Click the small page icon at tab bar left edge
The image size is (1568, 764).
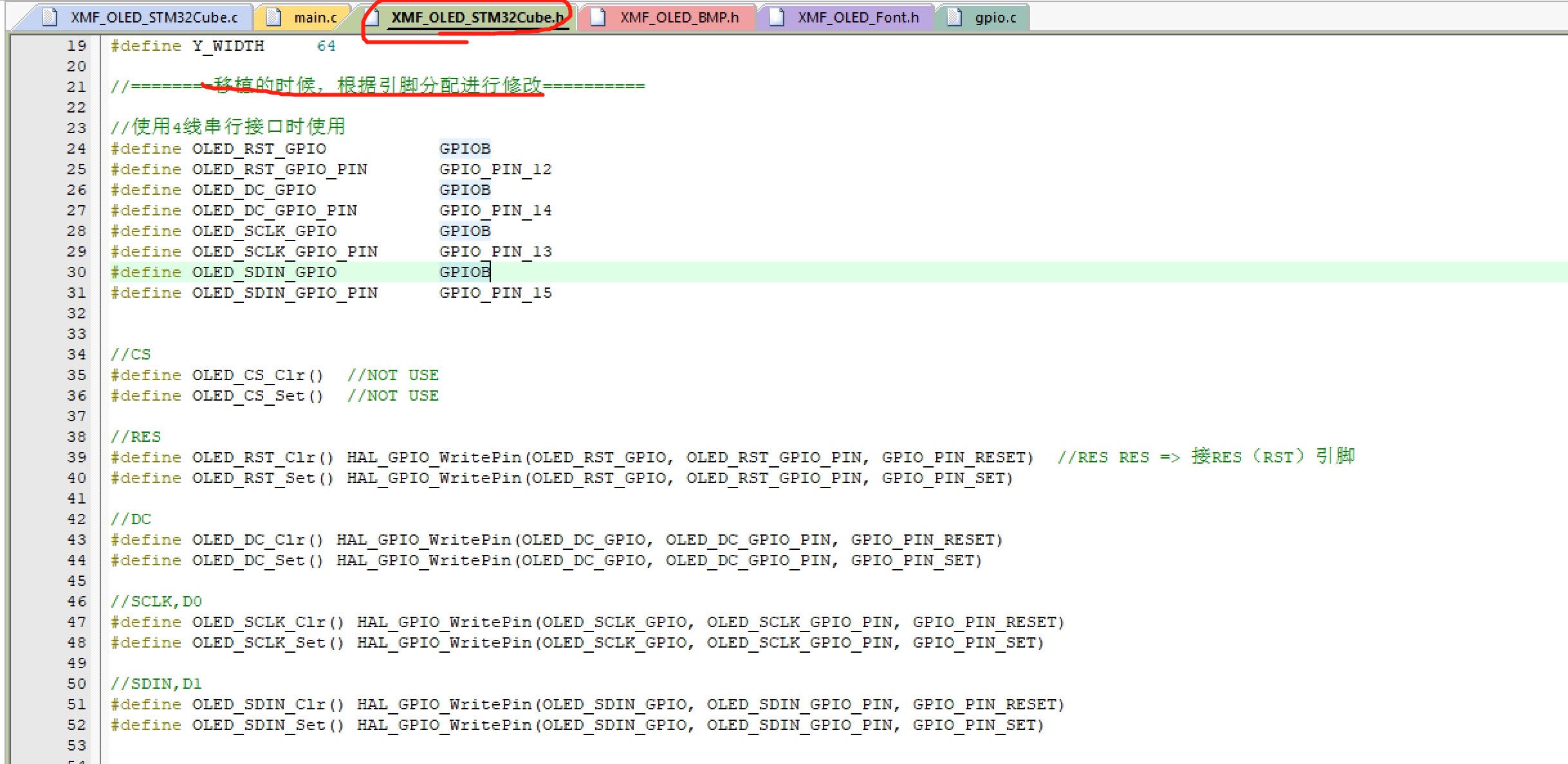point(49,17)
